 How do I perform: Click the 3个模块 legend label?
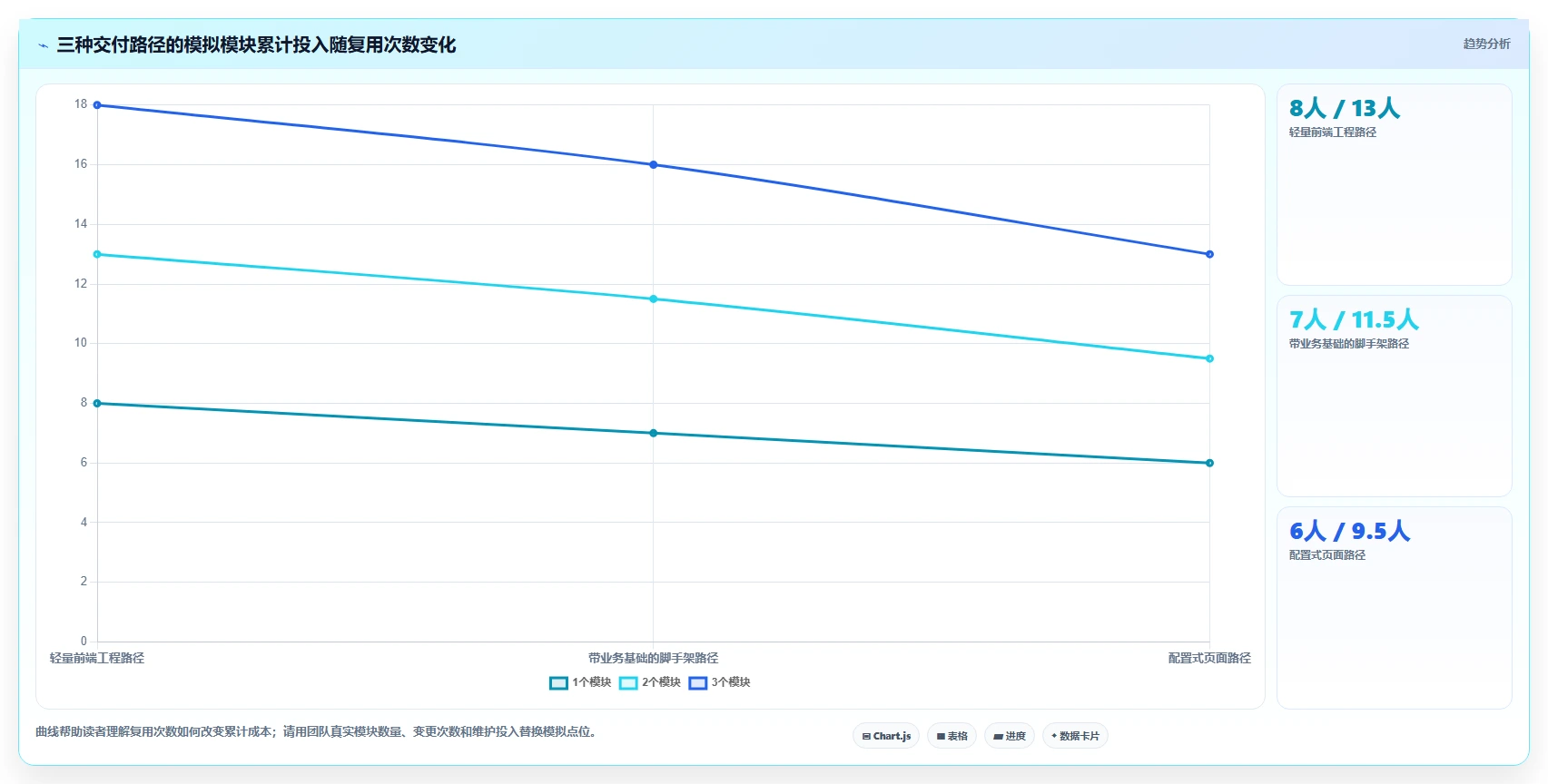[x=731, y=682]
